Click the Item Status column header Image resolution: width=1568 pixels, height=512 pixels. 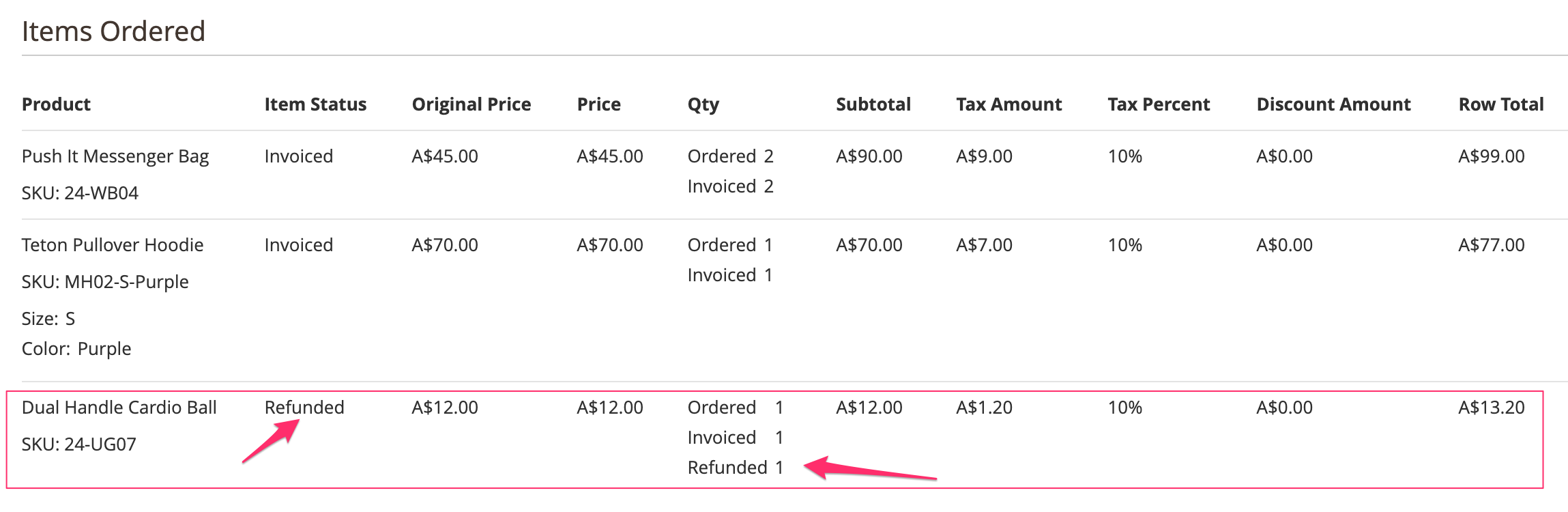(315, 104)
